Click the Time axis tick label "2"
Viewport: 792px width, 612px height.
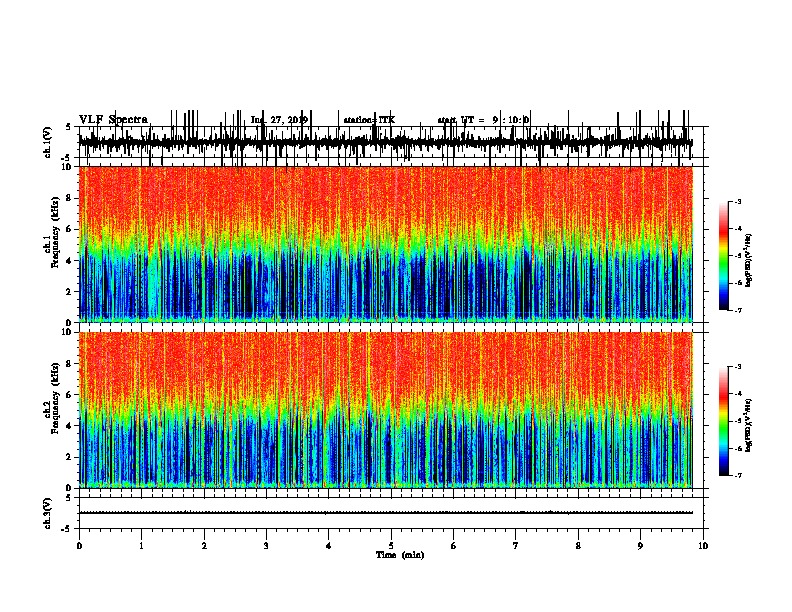click(204, 546)
